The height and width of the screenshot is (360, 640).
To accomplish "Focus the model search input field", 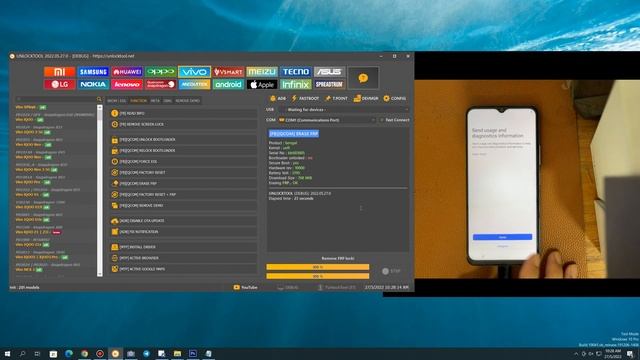I will [56, 99].
